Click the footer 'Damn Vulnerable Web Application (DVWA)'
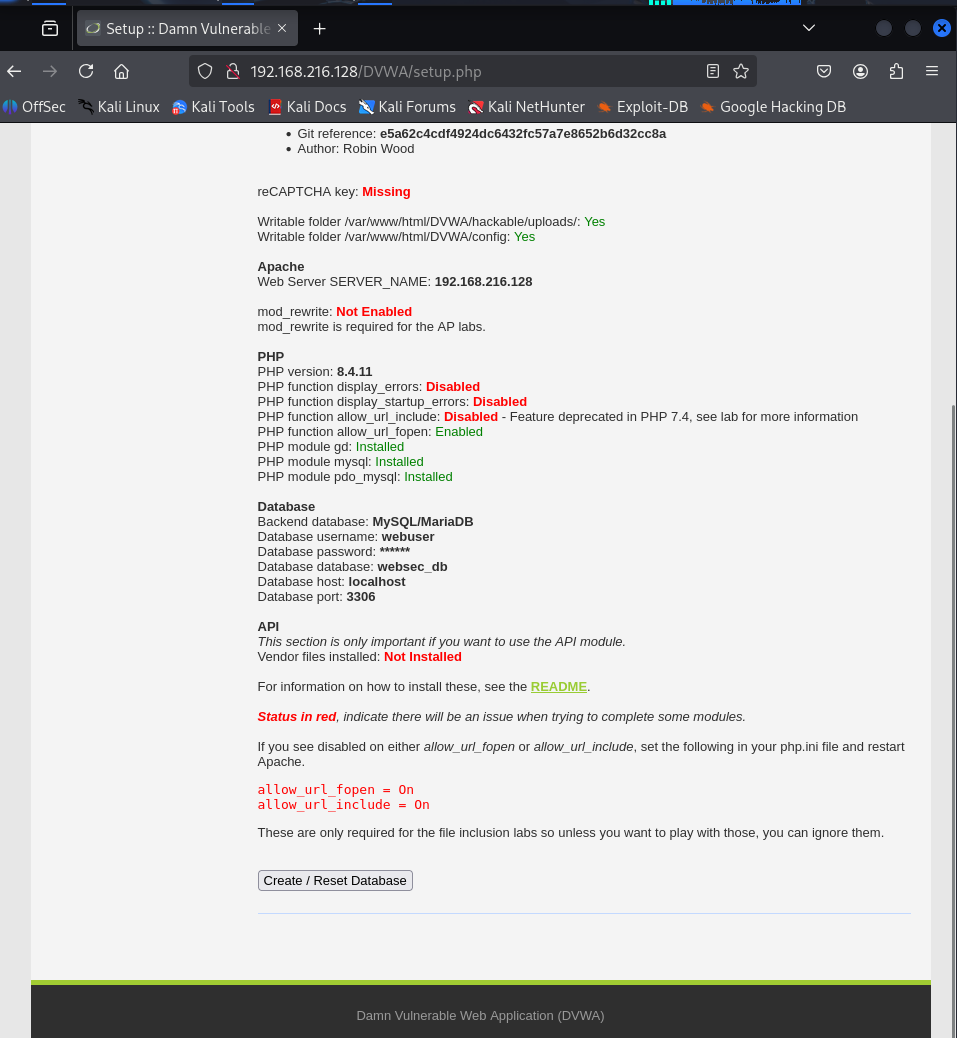 tap(480, 1015)
